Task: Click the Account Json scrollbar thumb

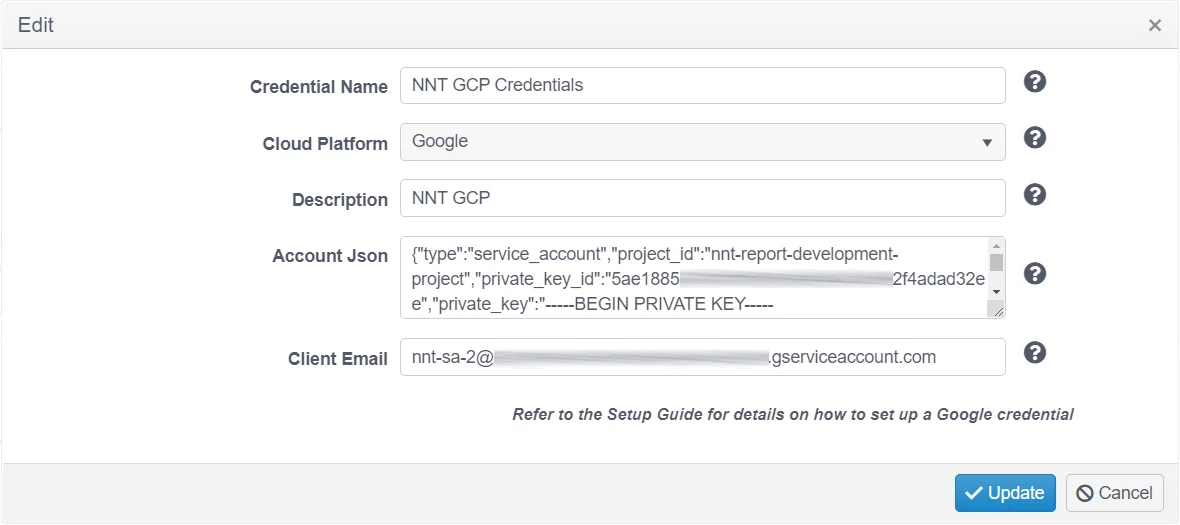Action: [x=996, y=262]
